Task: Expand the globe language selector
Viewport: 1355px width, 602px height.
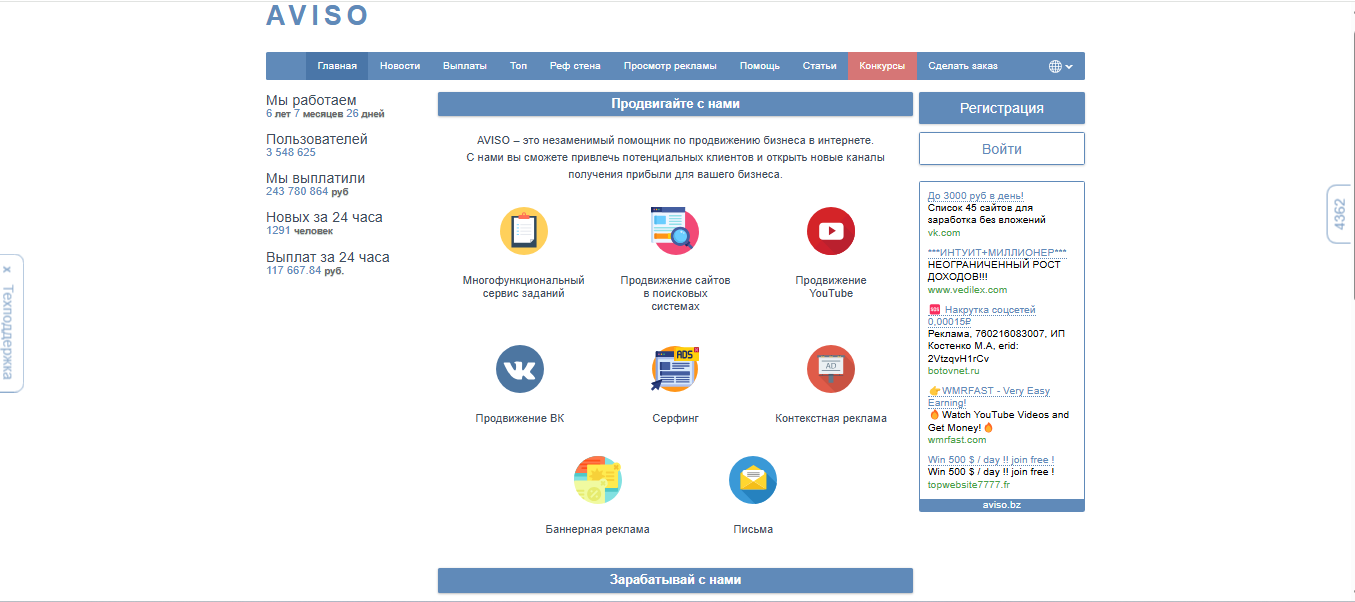Action: point(1061,66)
